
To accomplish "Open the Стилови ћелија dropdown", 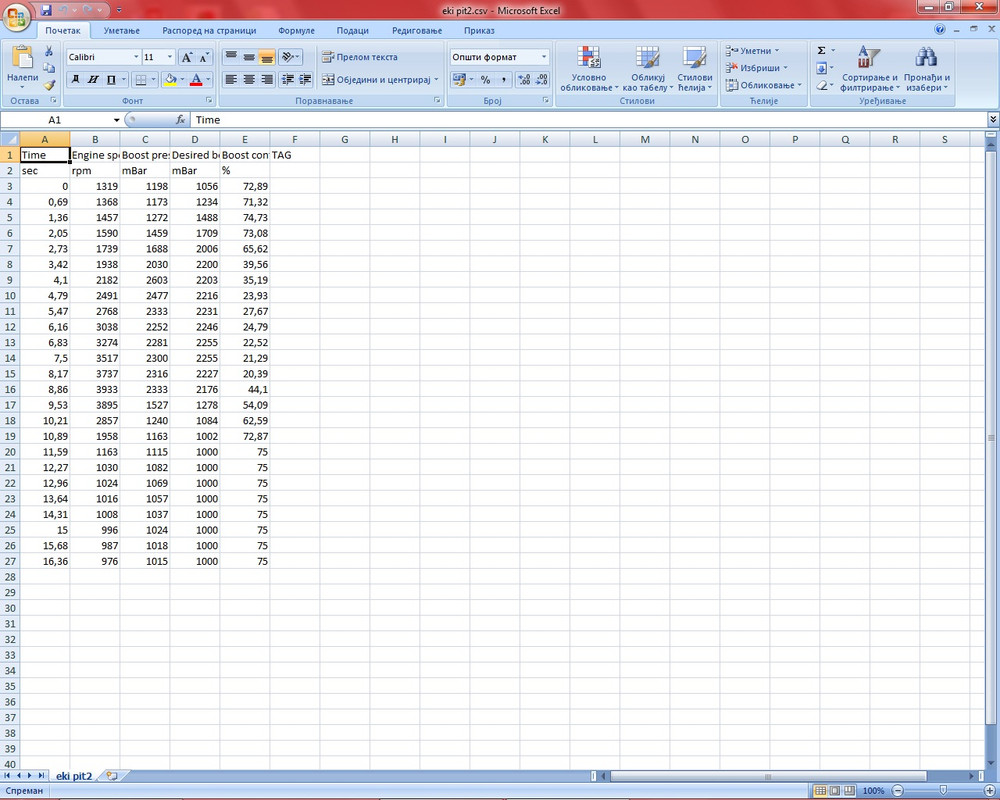I will 695,69.
